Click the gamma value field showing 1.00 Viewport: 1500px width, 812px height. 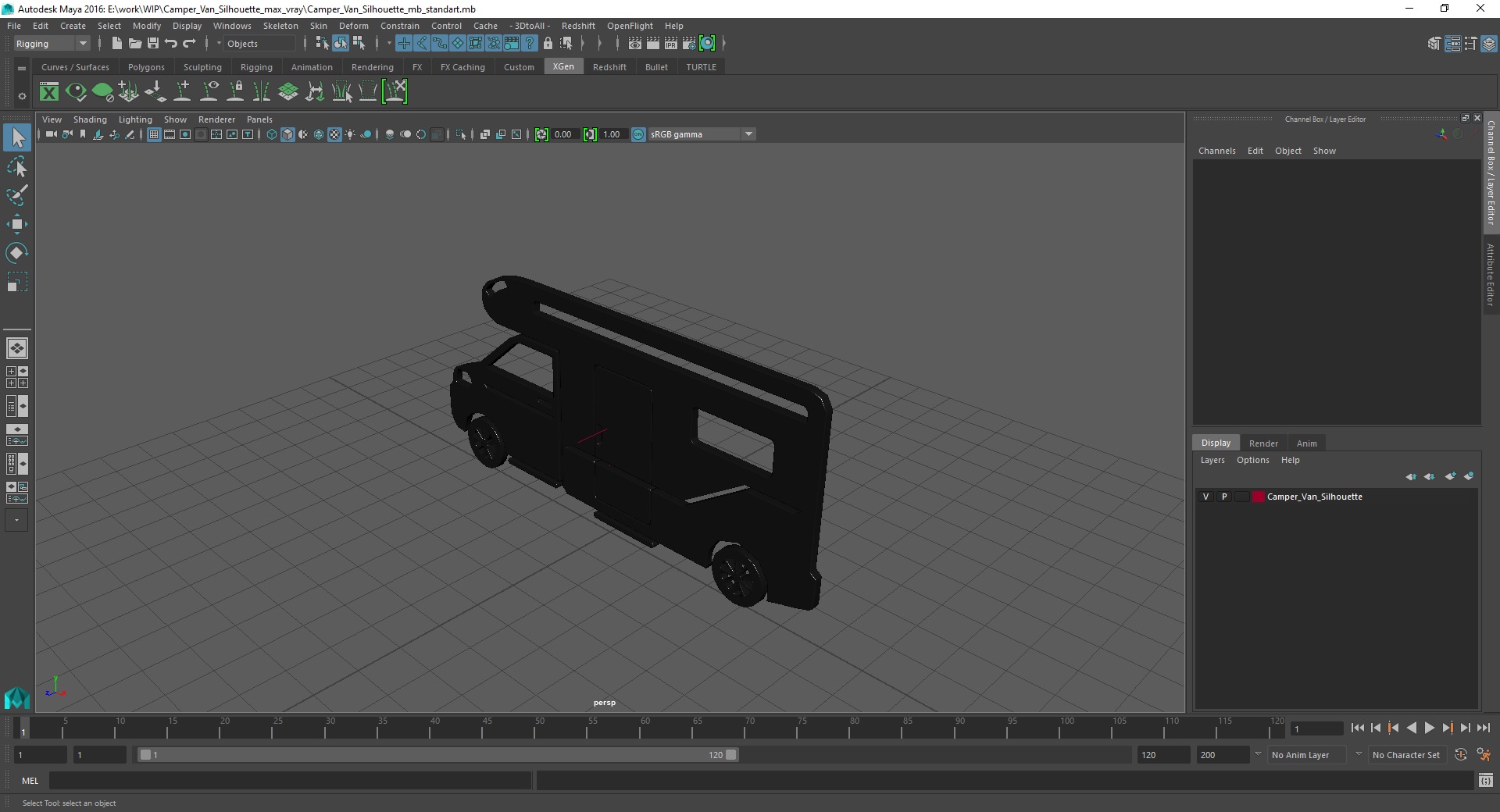coord(612,134)
